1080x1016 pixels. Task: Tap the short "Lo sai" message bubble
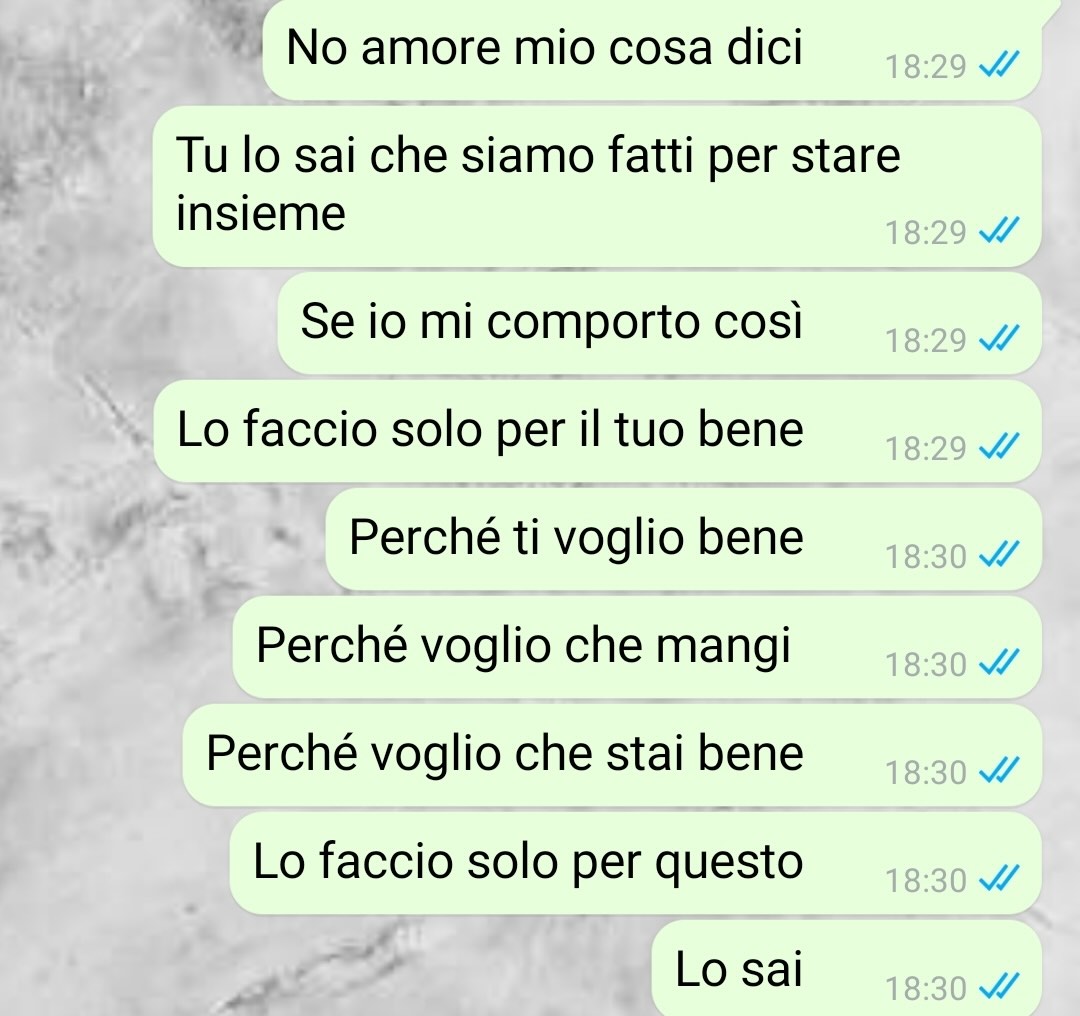(847, 968)
